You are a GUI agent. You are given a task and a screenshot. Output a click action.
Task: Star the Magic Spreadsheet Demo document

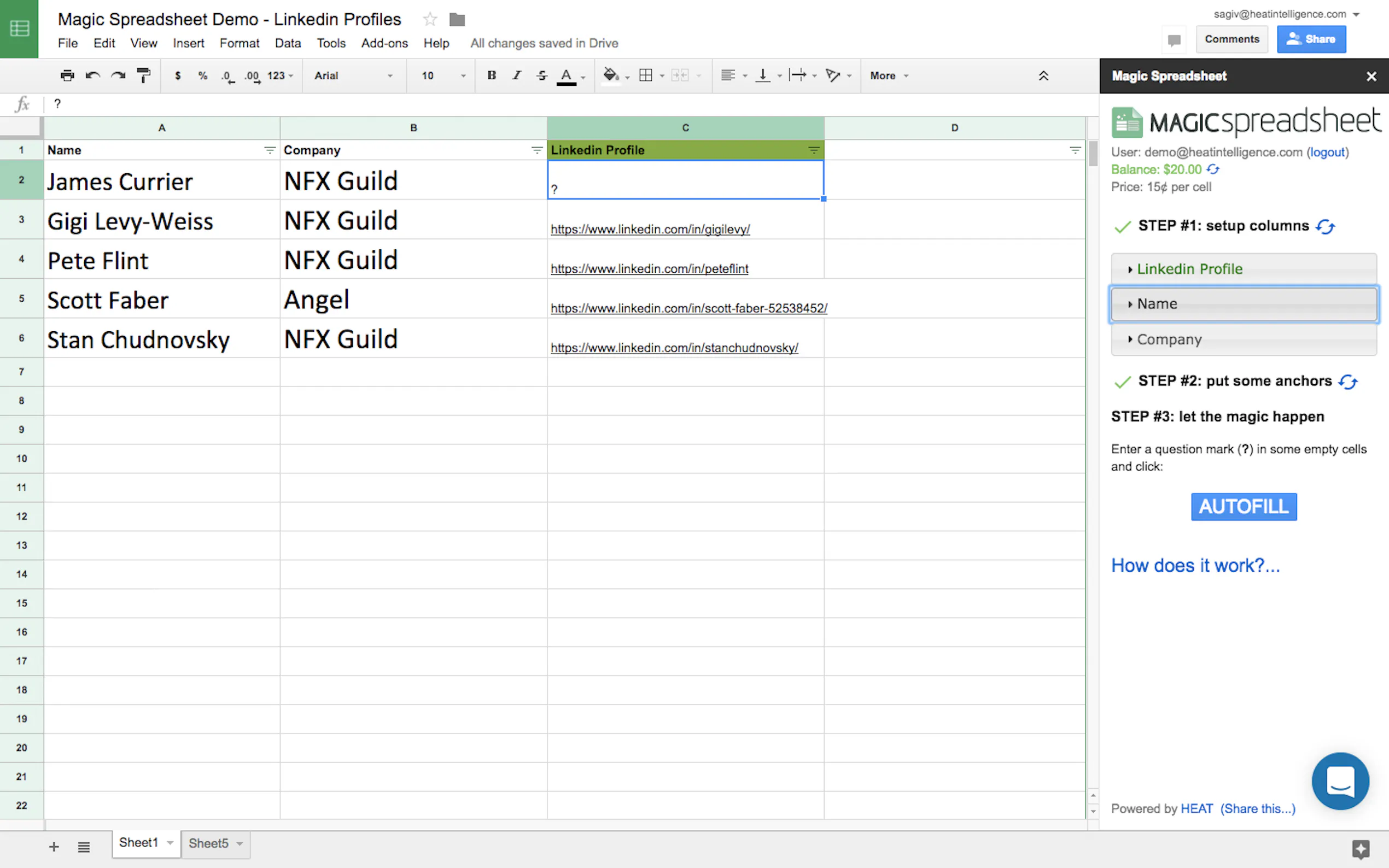pos(429,19)
